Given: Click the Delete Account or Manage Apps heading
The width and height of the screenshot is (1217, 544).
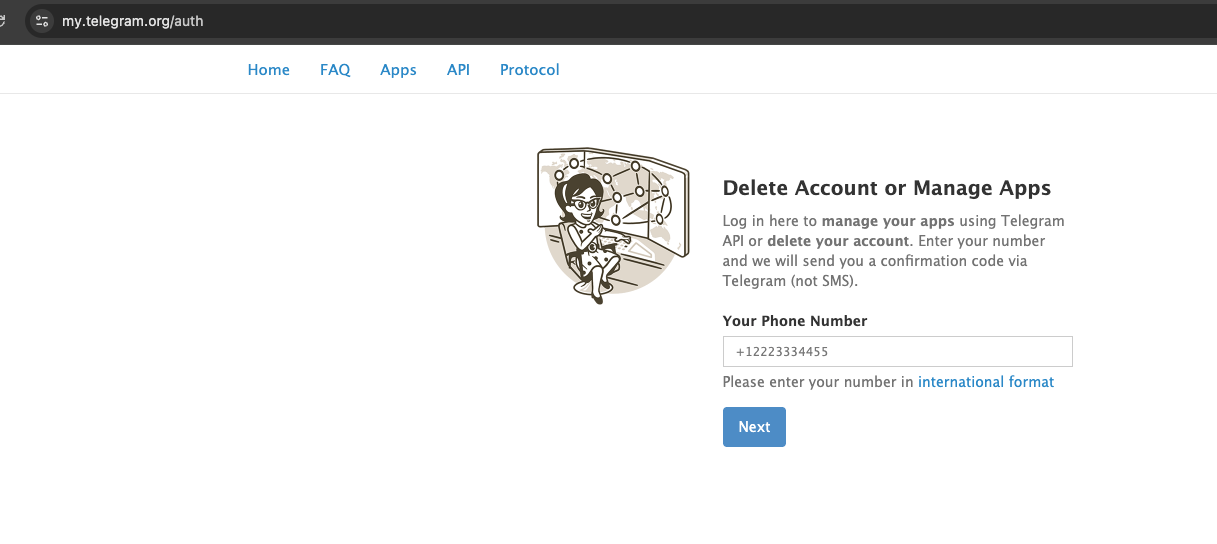Looking at the screenshot, I should 886,188.
